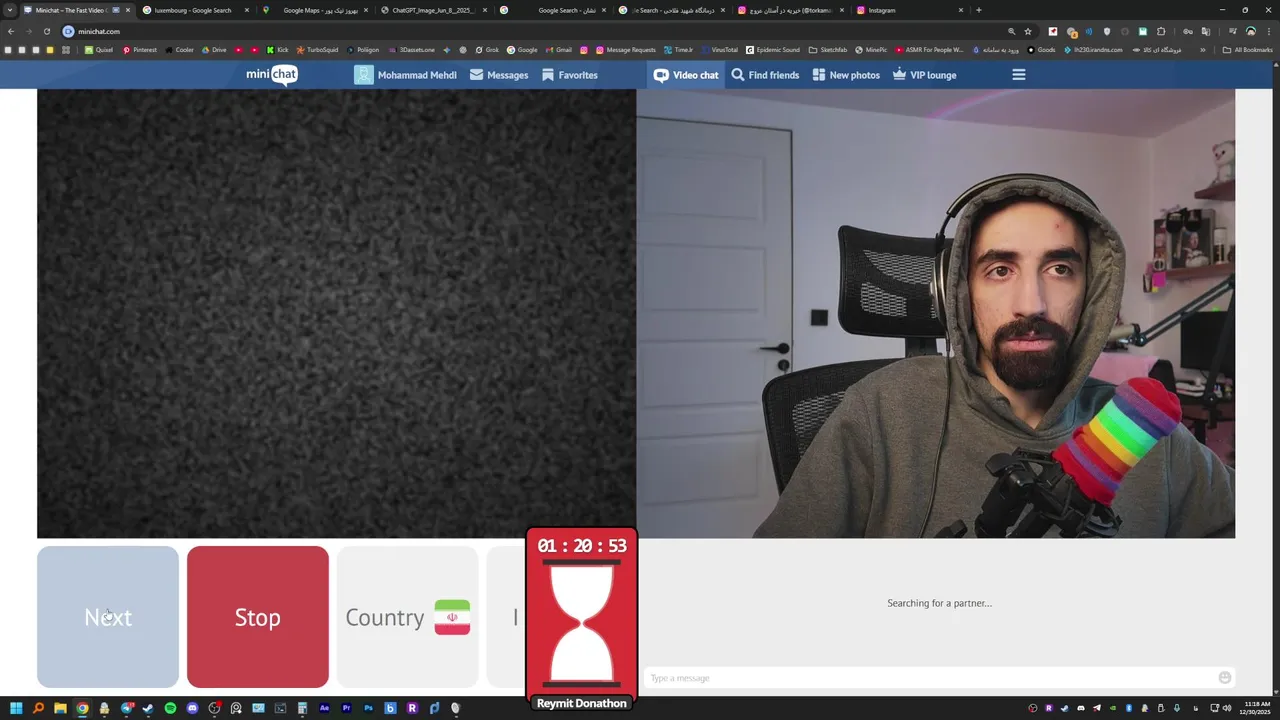Image resolution: width=1280 pixels, height=720 pixels.
Task: Open Photoshop from taskbar
Action: tap(368, 709)
